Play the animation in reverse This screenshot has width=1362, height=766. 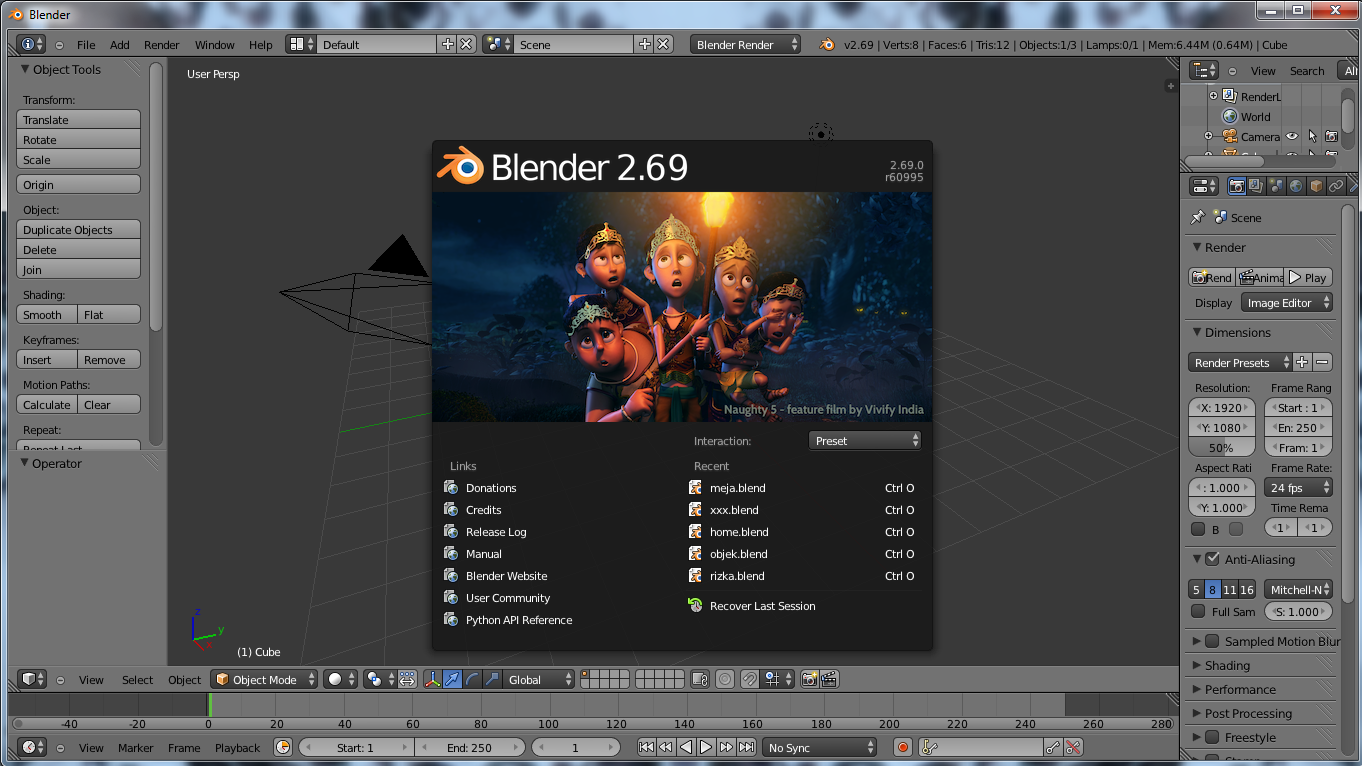pos(686,747)
